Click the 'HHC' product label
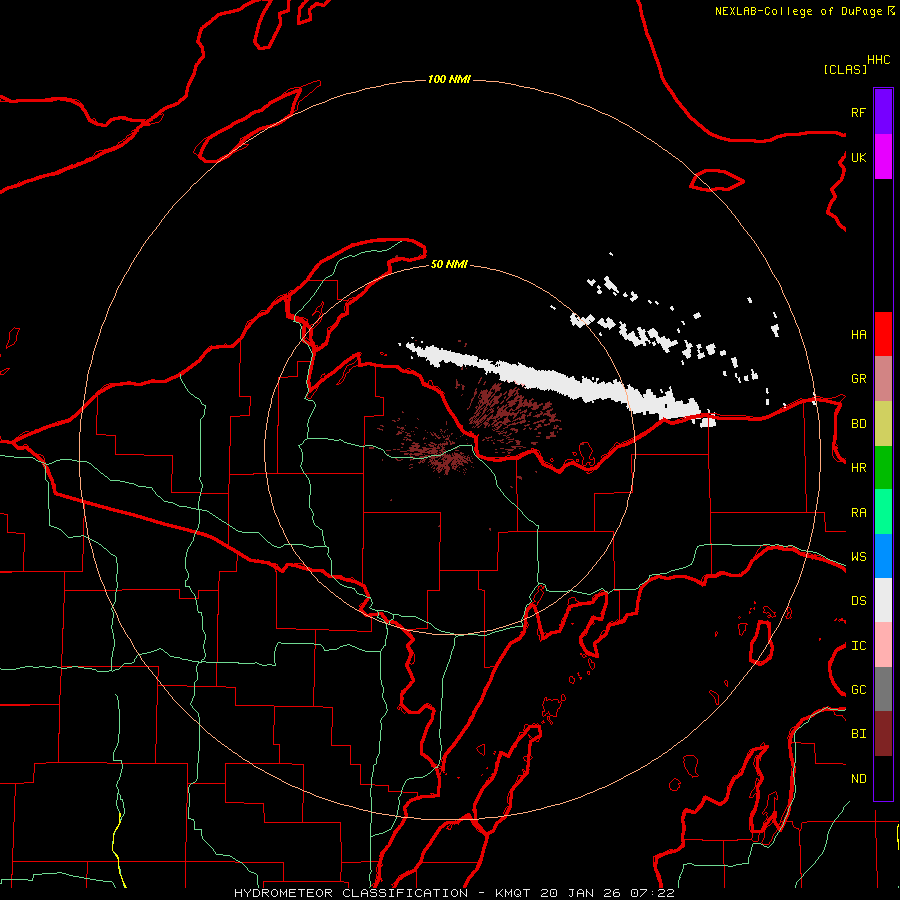The width and height of the screenshot is (900, 900). point(878,60)
